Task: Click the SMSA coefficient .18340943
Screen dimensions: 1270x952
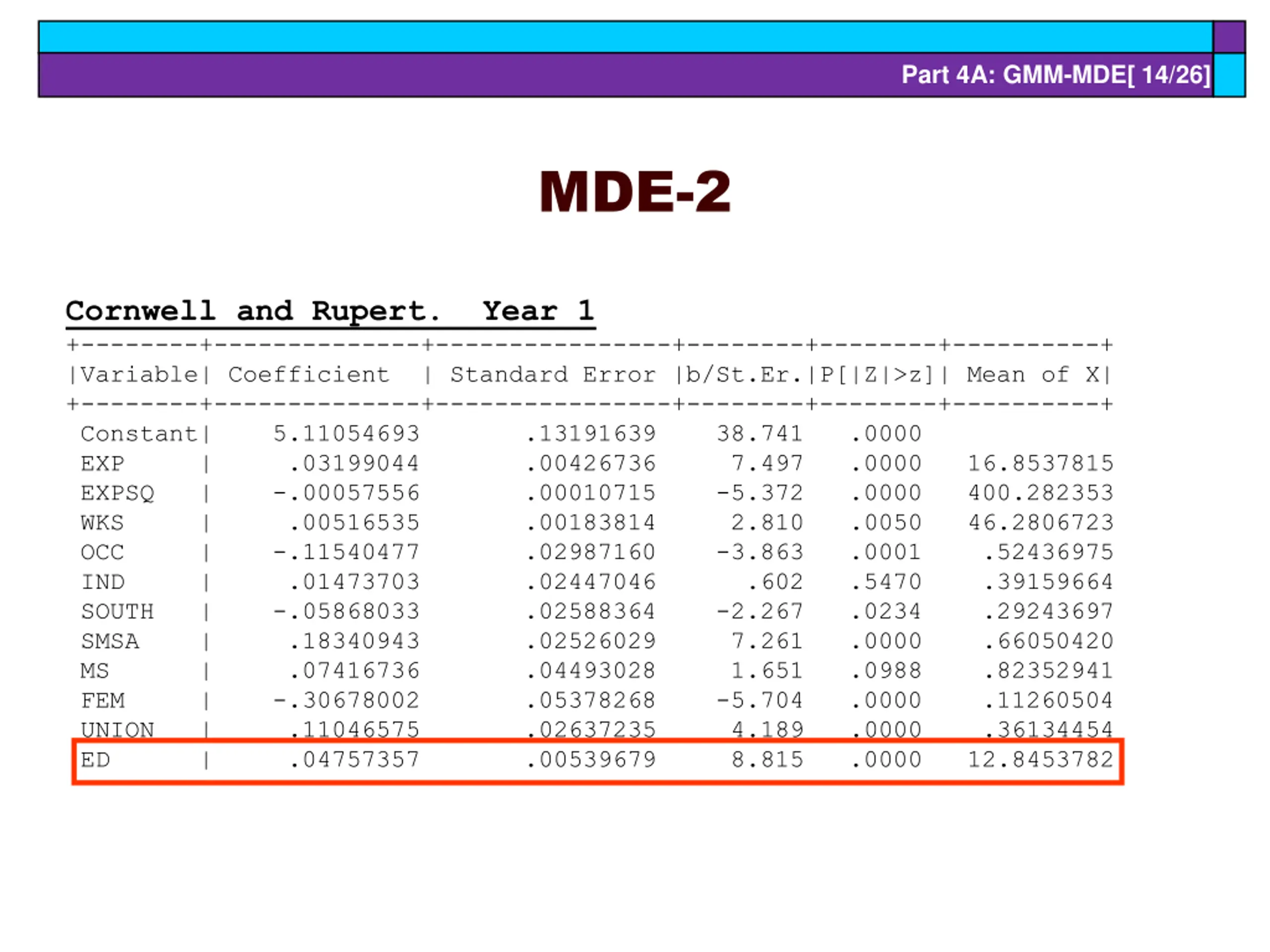Action: [x=354, y=642]
